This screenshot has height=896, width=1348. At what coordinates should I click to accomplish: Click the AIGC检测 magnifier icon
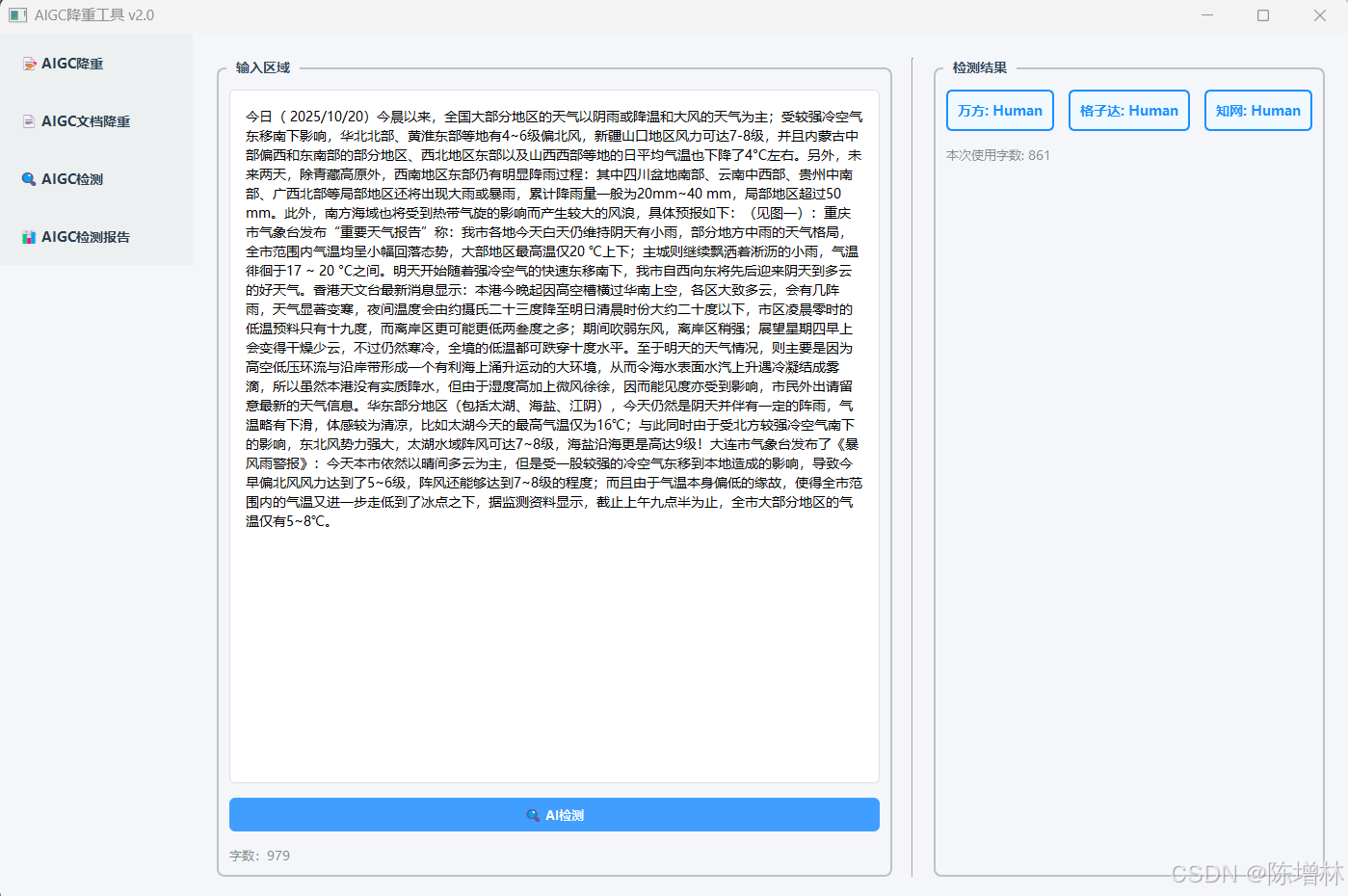coord(30,179)
